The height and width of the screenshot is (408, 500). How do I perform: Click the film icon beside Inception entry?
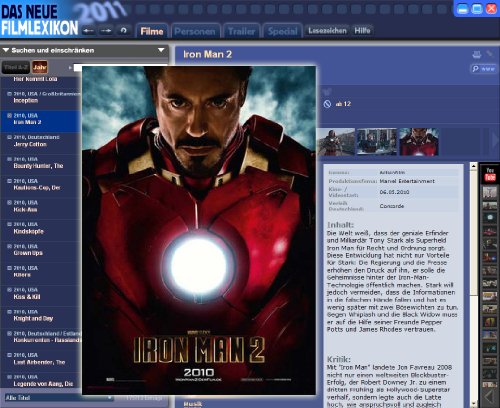pyautogui.click(x=9, y=94)
